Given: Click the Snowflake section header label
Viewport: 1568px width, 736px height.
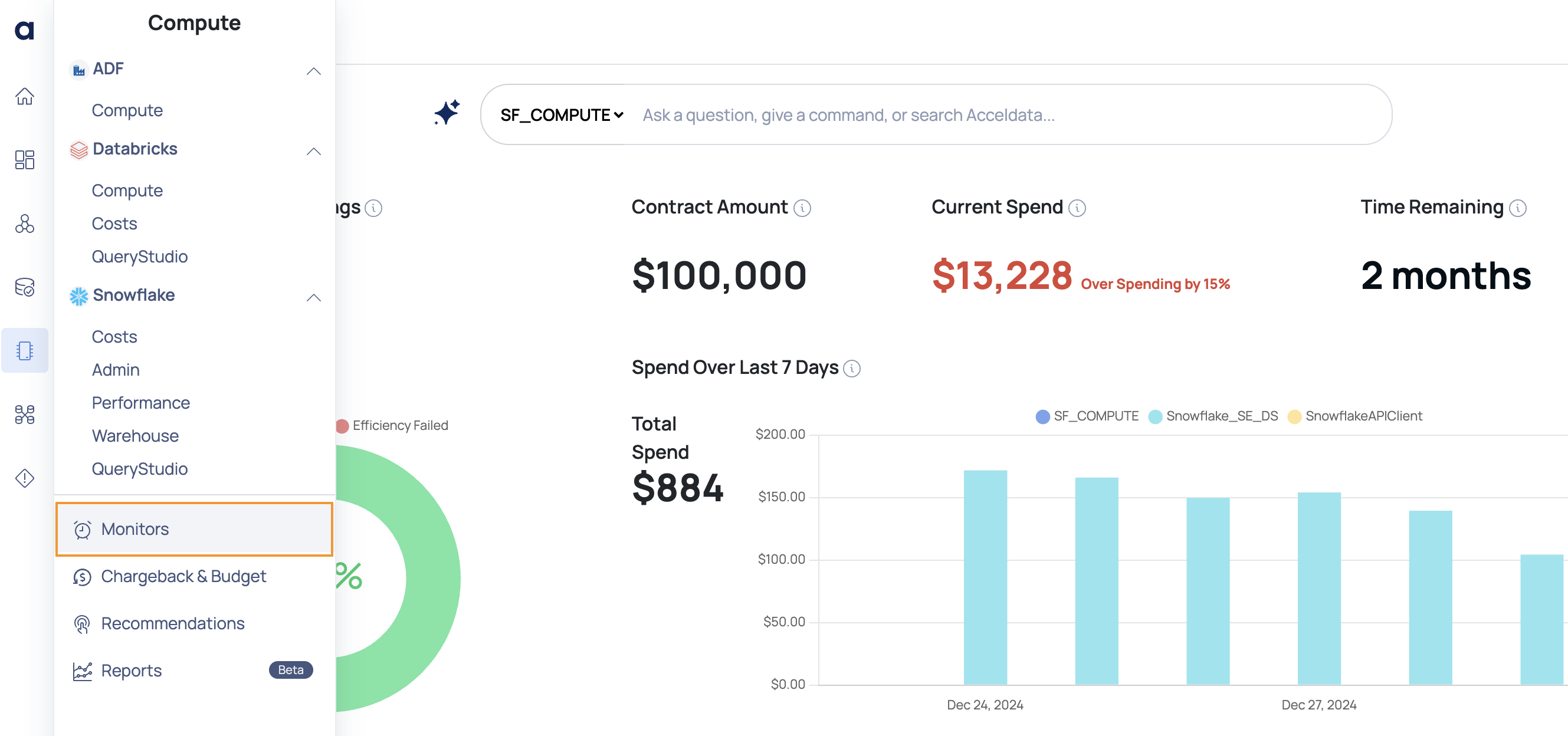Looking at the screenshot, I should point(133,295).
